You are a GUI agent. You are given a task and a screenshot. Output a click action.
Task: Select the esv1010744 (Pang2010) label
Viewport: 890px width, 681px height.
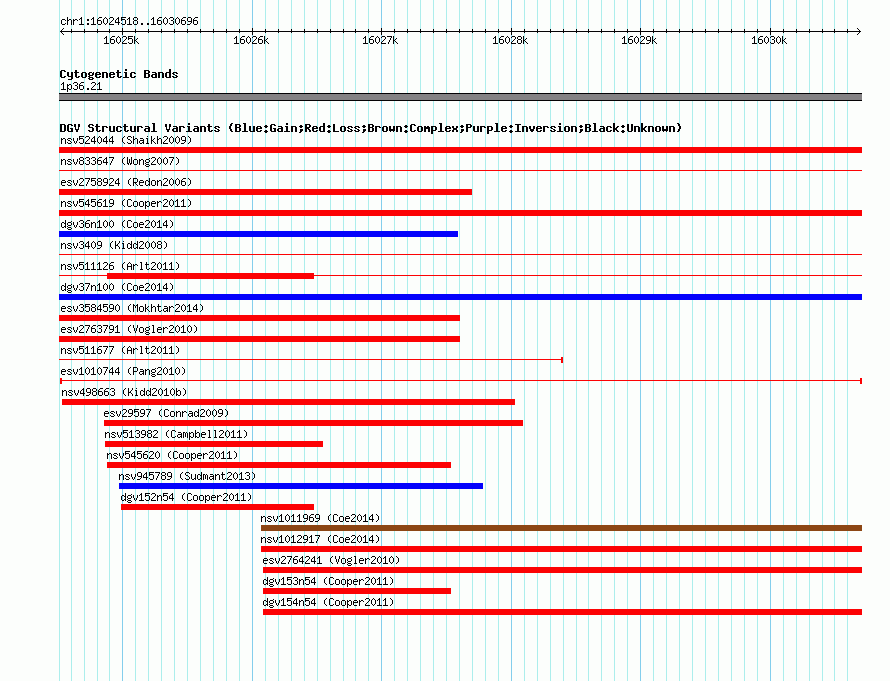pyautogui.click(x=123, y=371)
